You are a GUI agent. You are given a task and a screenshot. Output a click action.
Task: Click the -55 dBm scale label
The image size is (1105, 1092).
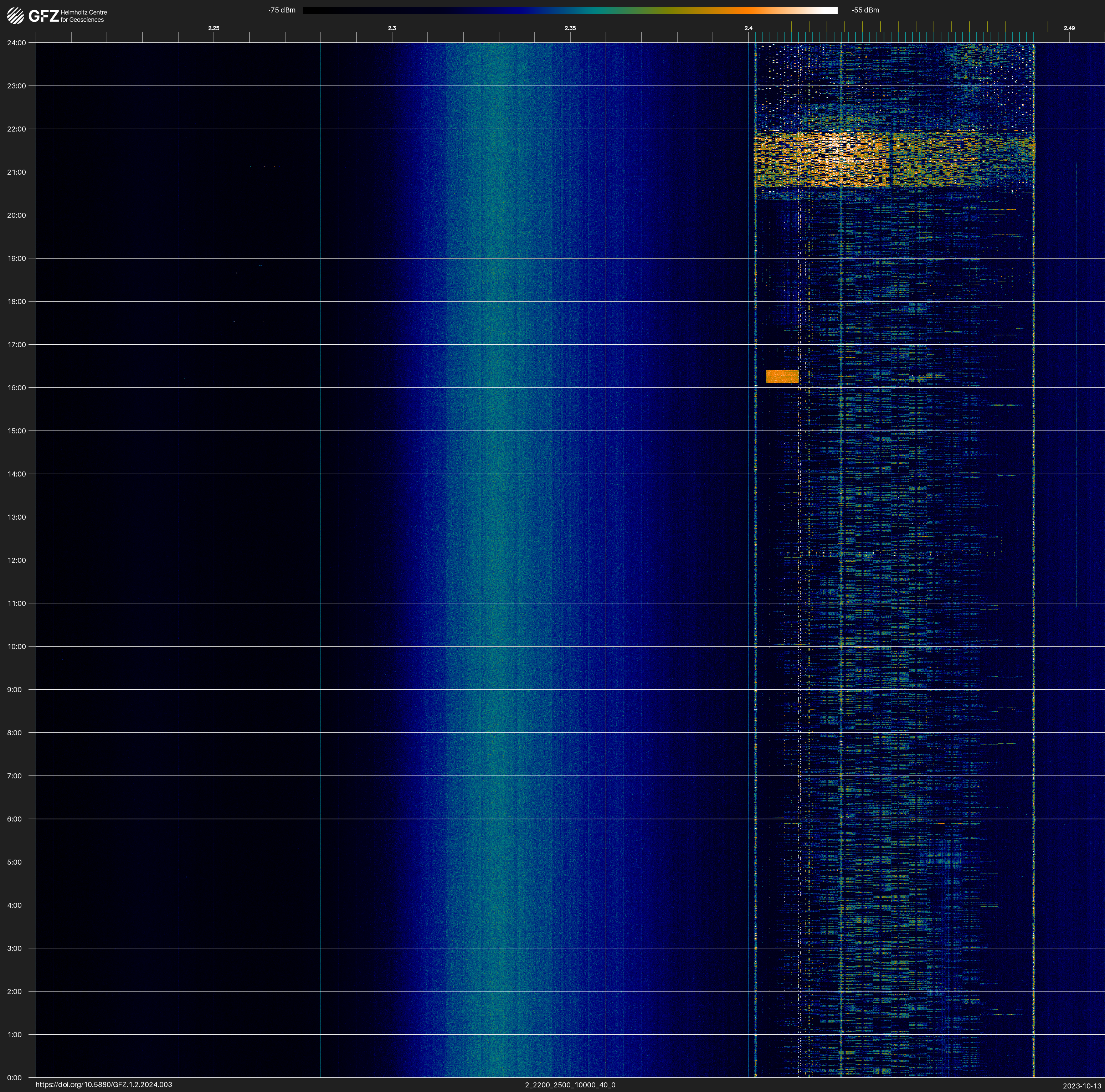[x=865, y=10]
